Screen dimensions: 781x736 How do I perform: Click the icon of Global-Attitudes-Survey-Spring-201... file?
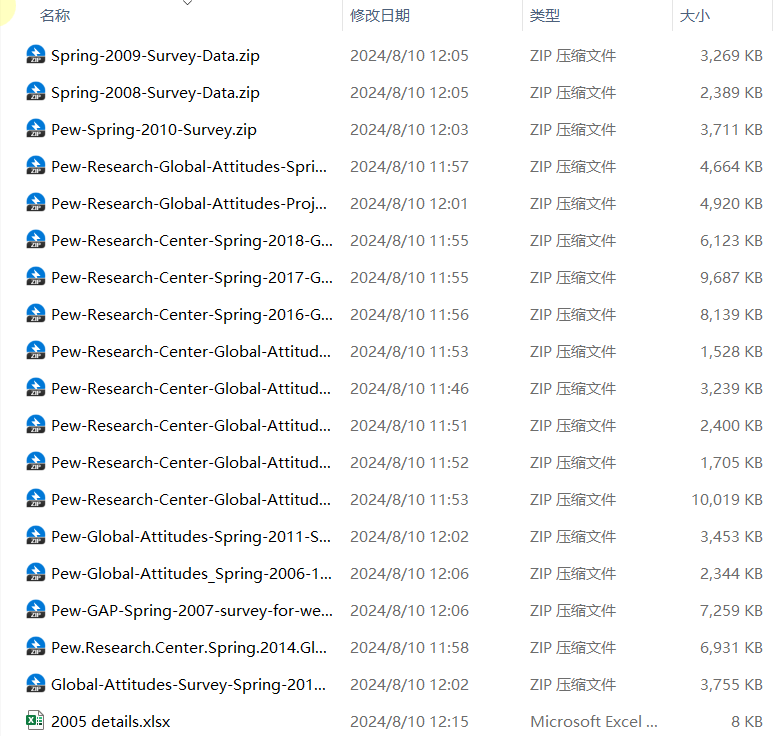tap(35, 684)
